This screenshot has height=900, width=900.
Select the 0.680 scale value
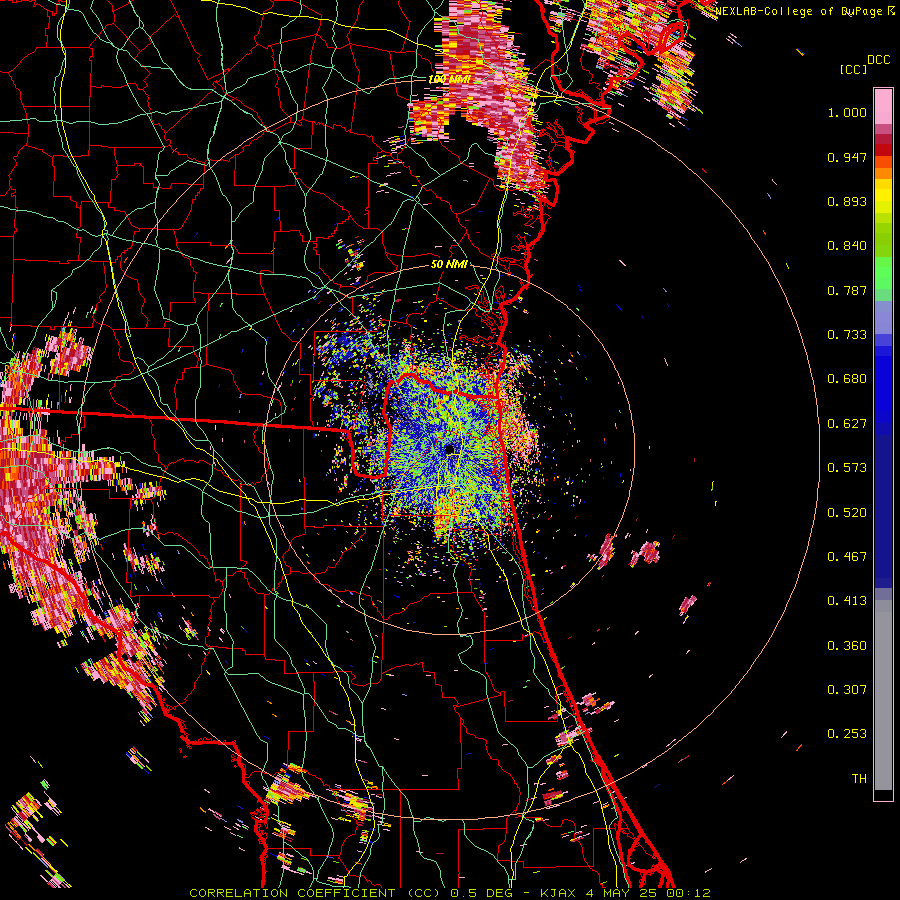tap(847, 379)
